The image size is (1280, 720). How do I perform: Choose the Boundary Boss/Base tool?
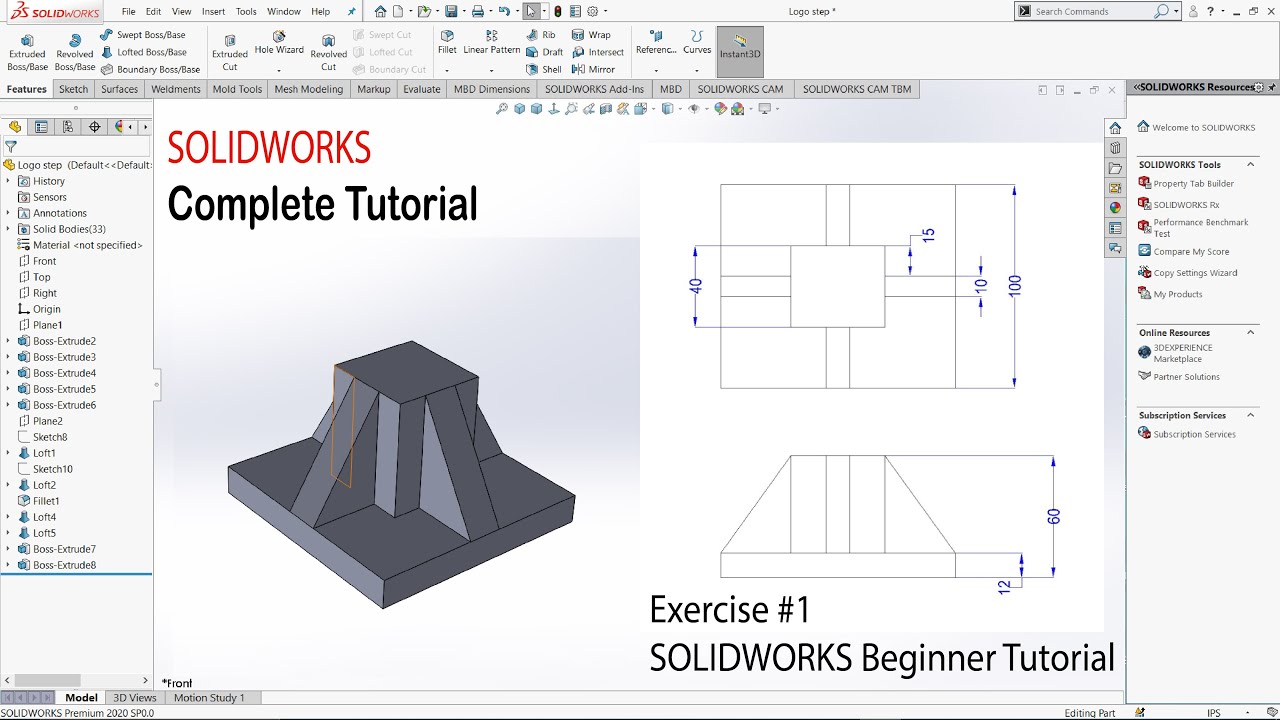(150, 70)
